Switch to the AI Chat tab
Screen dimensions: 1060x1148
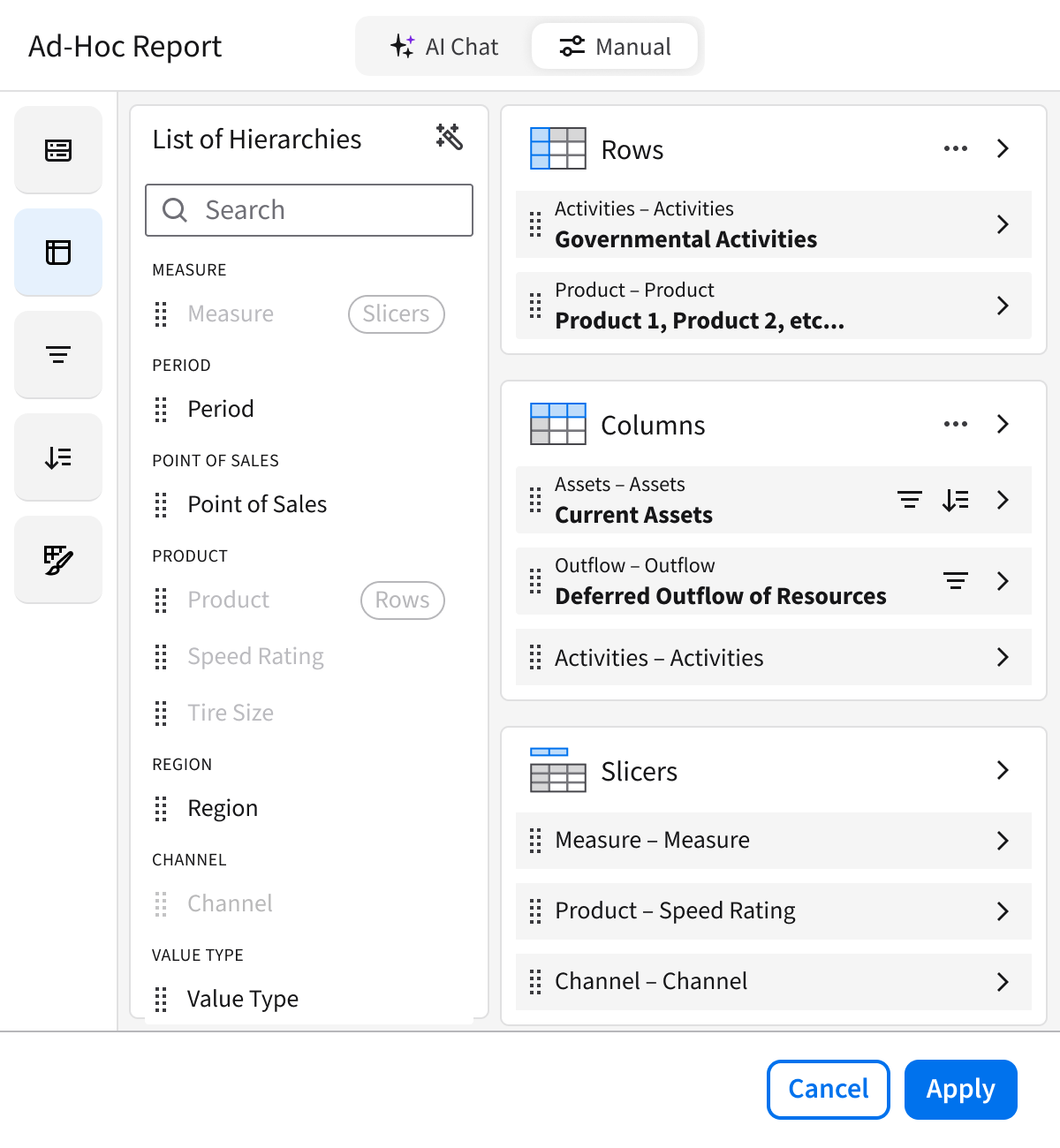[444, 46]
